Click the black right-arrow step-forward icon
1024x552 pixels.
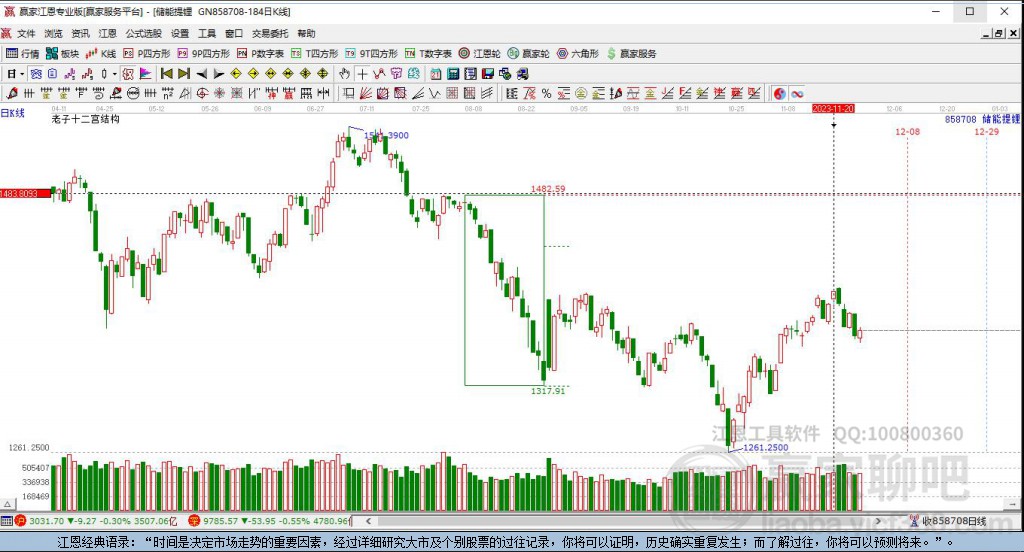pos(219,74)
